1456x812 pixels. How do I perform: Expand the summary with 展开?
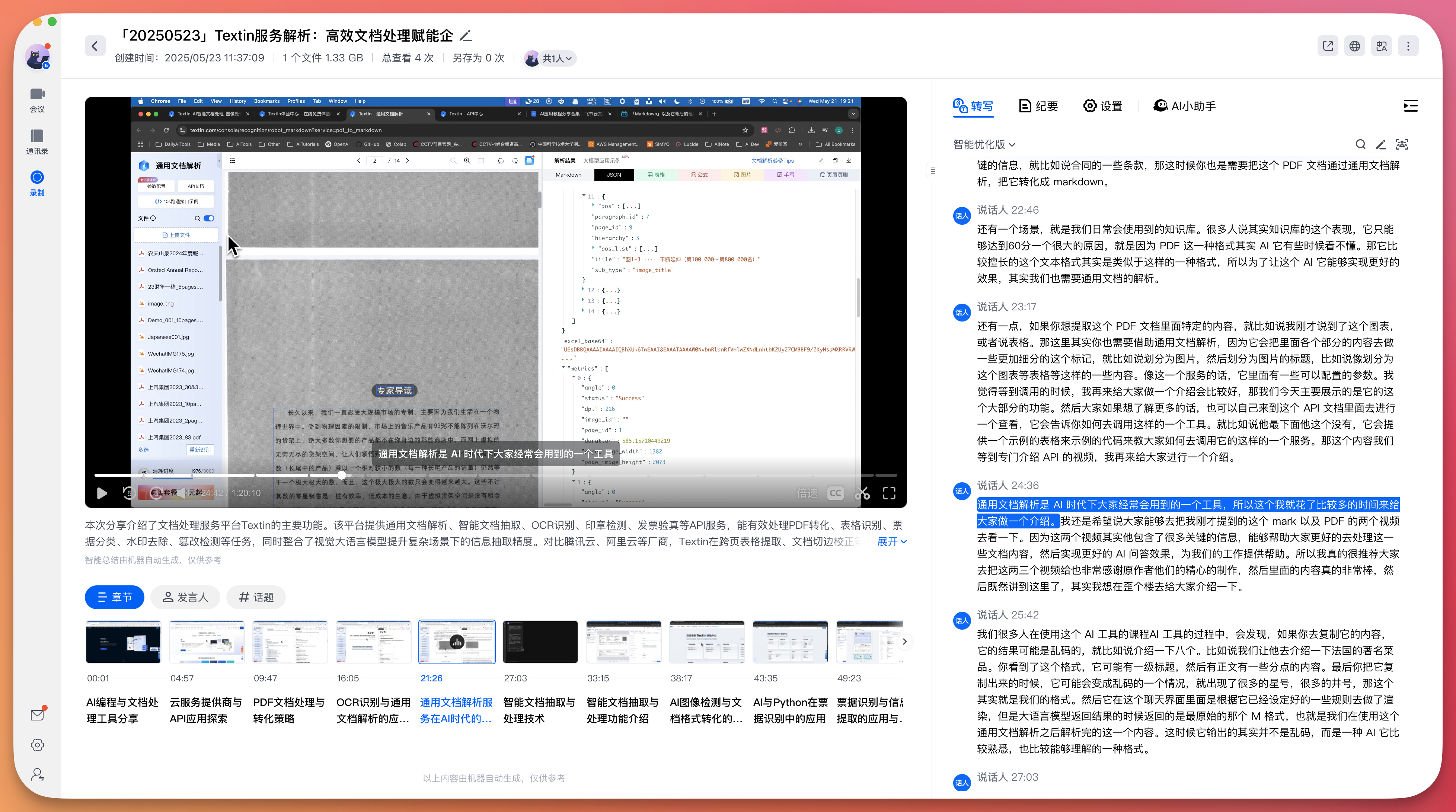pos(891,541)
